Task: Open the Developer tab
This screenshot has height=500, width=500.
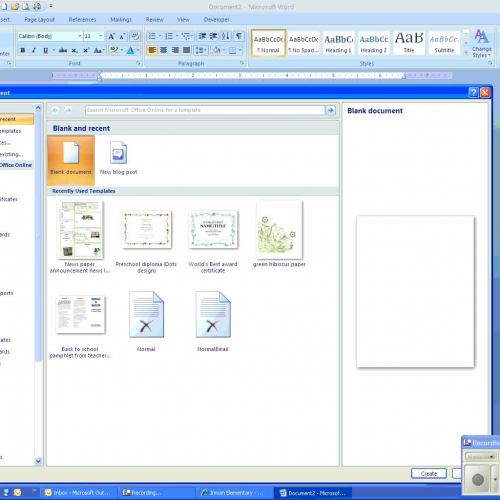Action: click(217, 20)
